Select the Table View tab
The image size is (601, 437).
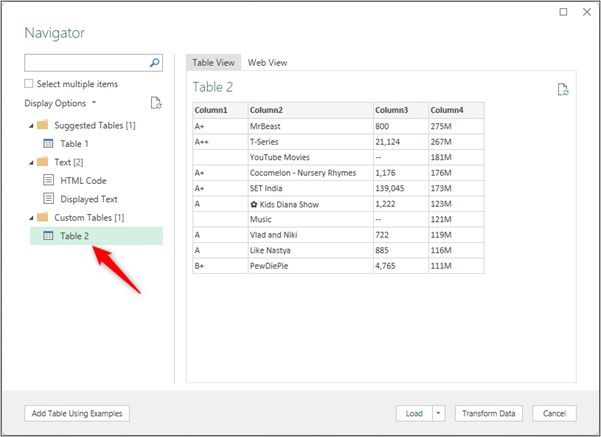(x=213, y=62)
